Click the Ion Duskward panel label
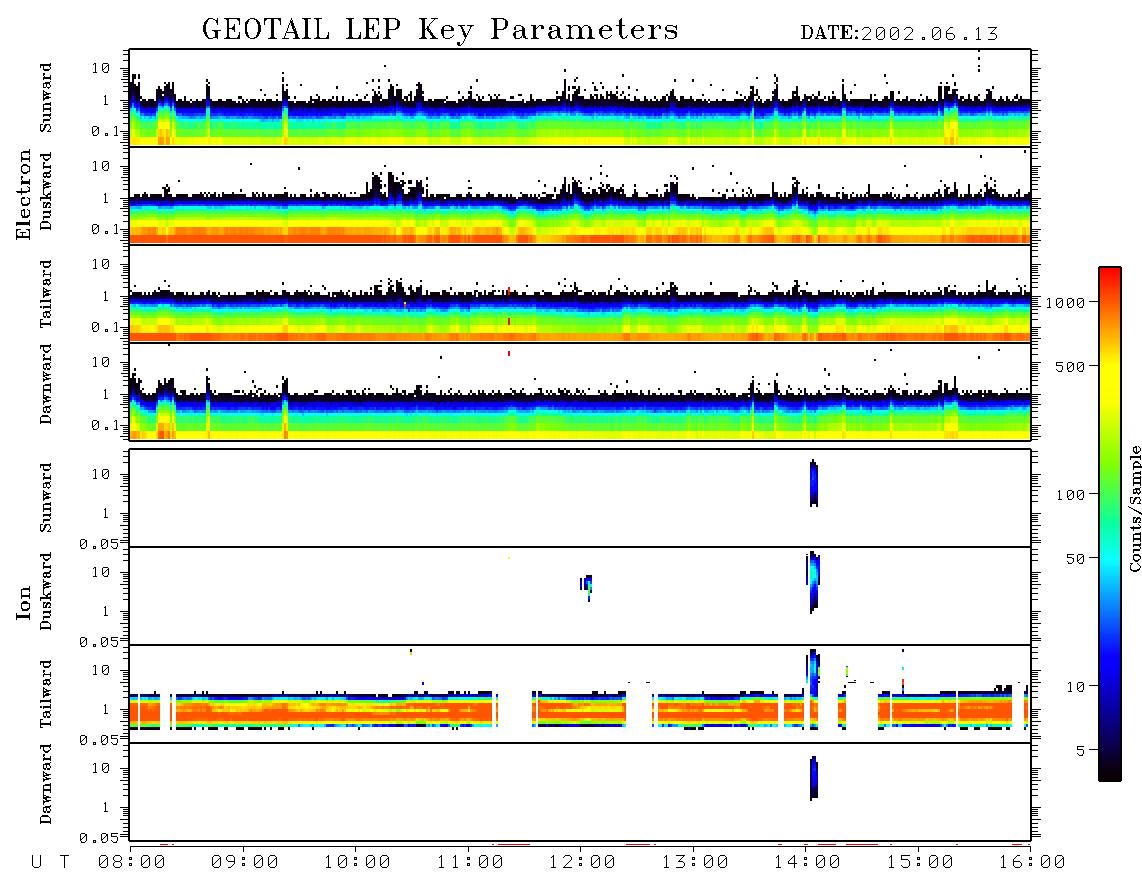This screenshot has width=1142, height=880. [x=46, y=591]
